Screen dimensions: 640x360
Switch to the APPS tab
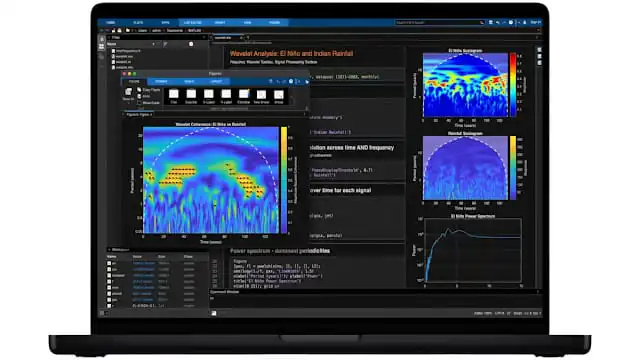click(x=165, y=22)
